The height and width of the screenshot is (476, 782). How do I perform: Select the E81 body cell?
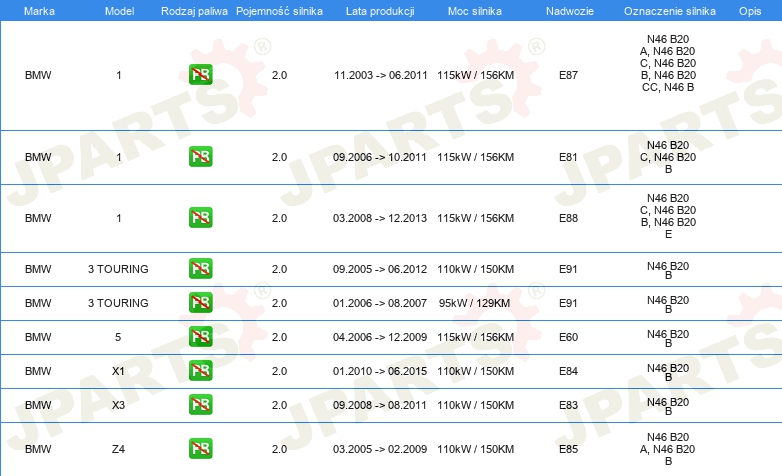(568, 157)
